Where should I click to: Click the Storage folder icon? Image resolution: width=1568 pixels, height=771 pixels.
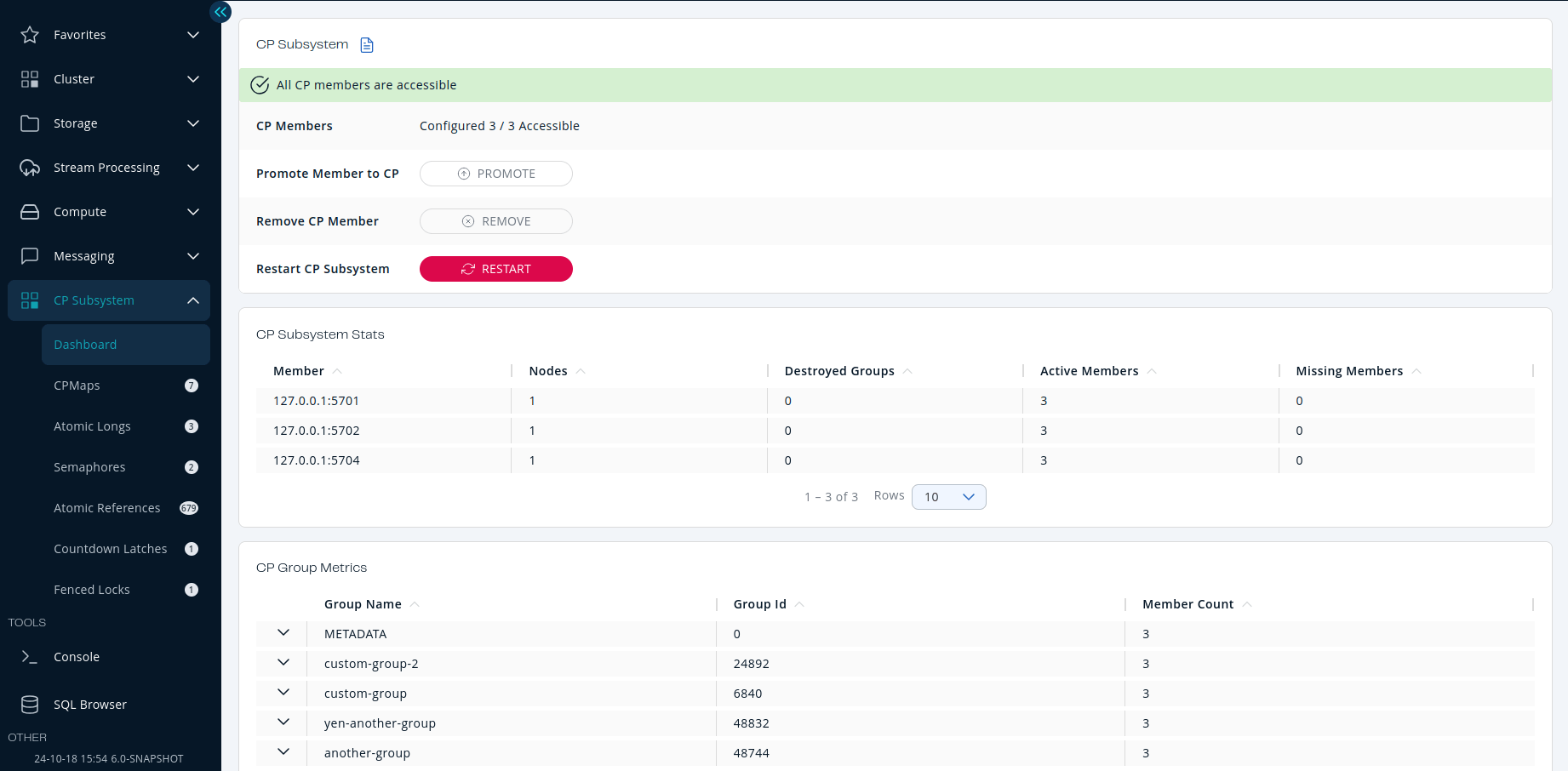(30, 123)
